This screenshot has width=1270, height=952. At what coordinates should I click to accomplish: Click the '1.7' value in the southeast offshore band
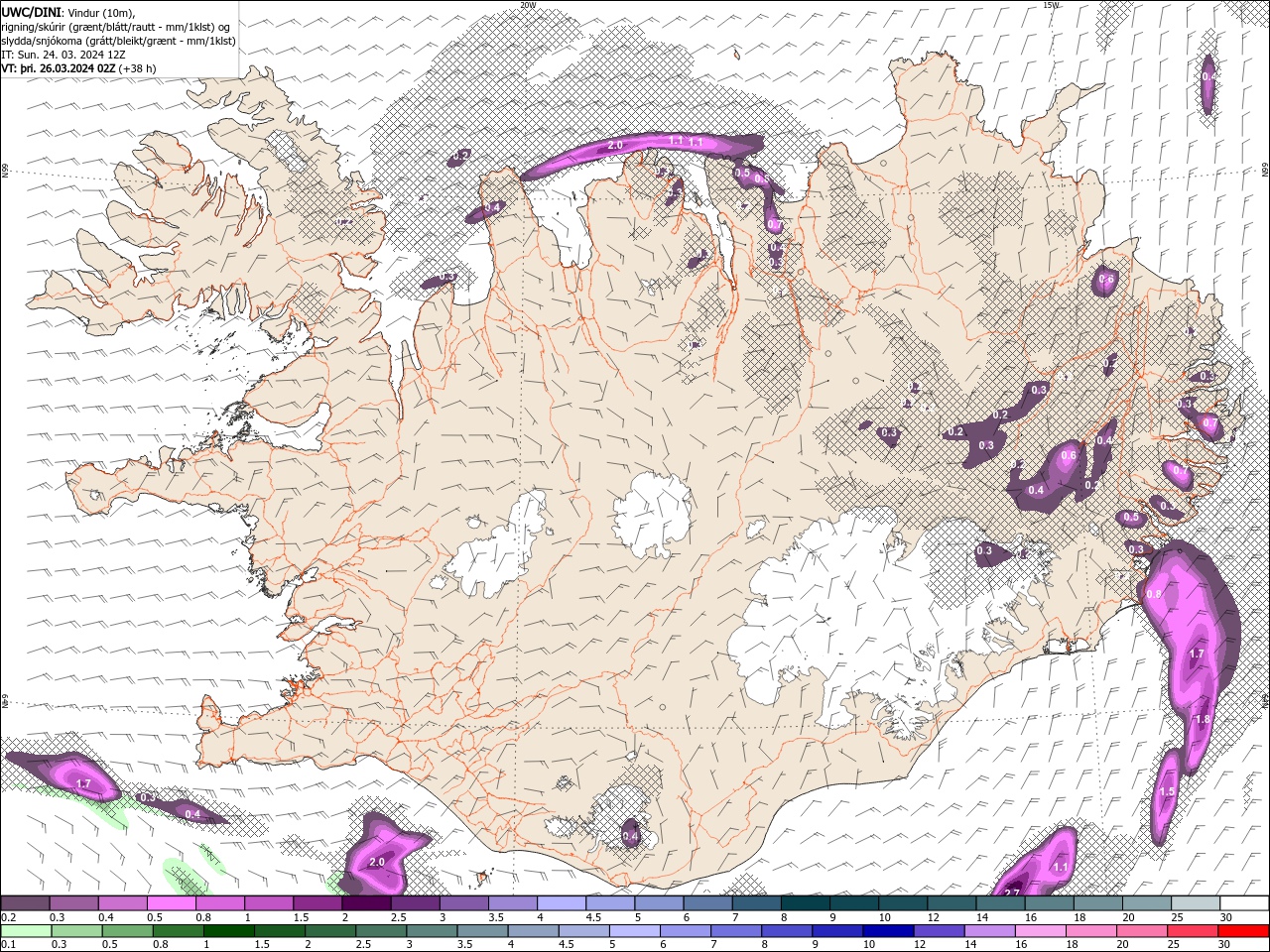1197,654
